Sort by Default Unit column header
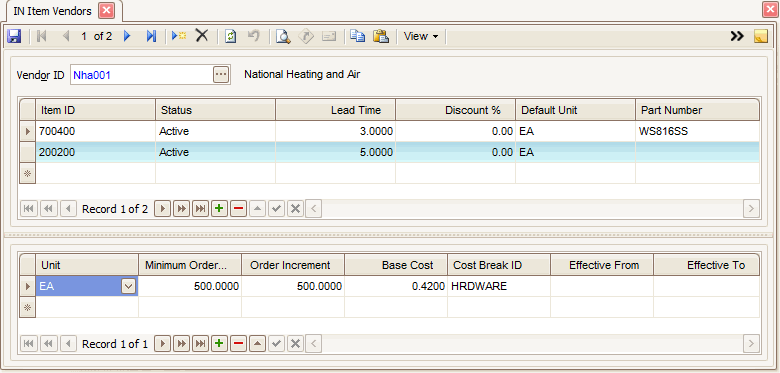This screenshot has height=373, width=780. click(x=575, y=110)
